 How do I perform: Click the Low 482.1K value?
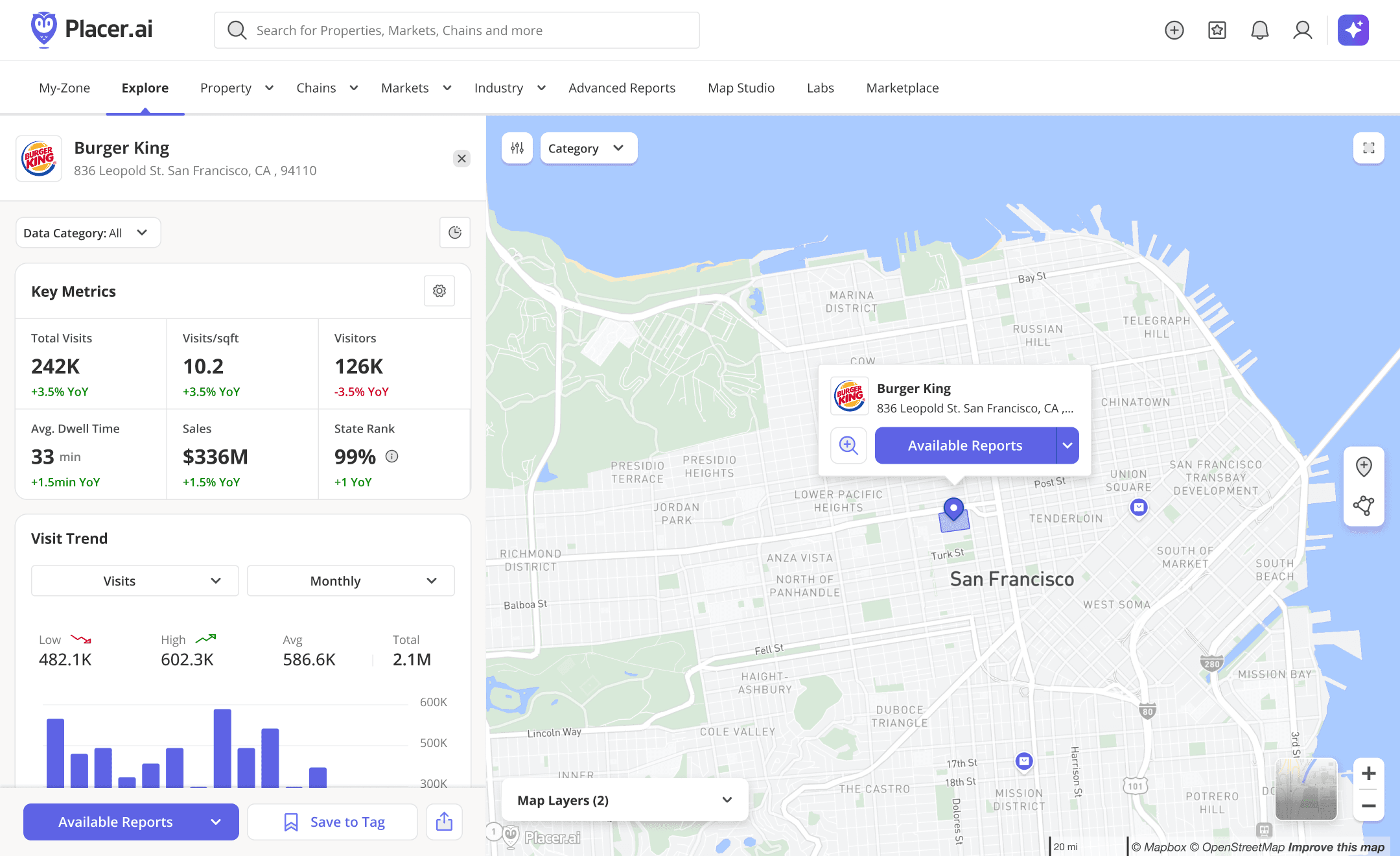[65, 660]
